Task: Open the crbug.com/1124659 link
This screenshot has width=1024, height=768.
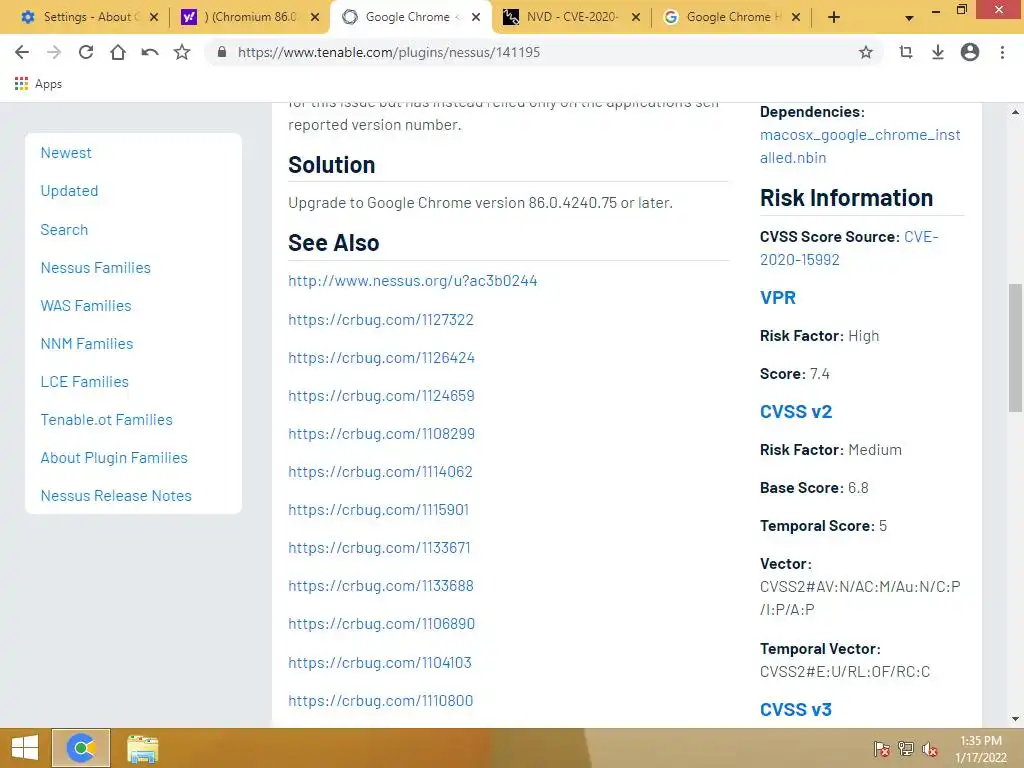Action: pos(381,396)
